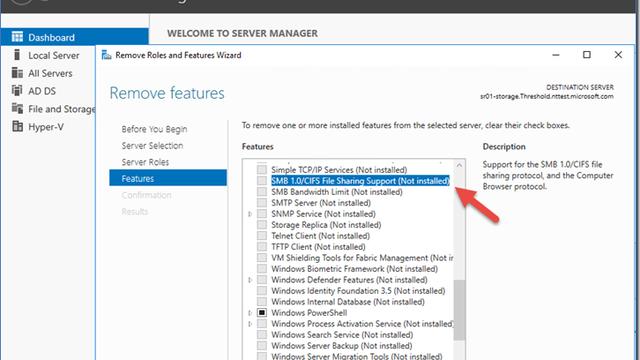This screenshot has width=640, height=360.
Task: Select Windows Search Service row
Action: (342, 335)
